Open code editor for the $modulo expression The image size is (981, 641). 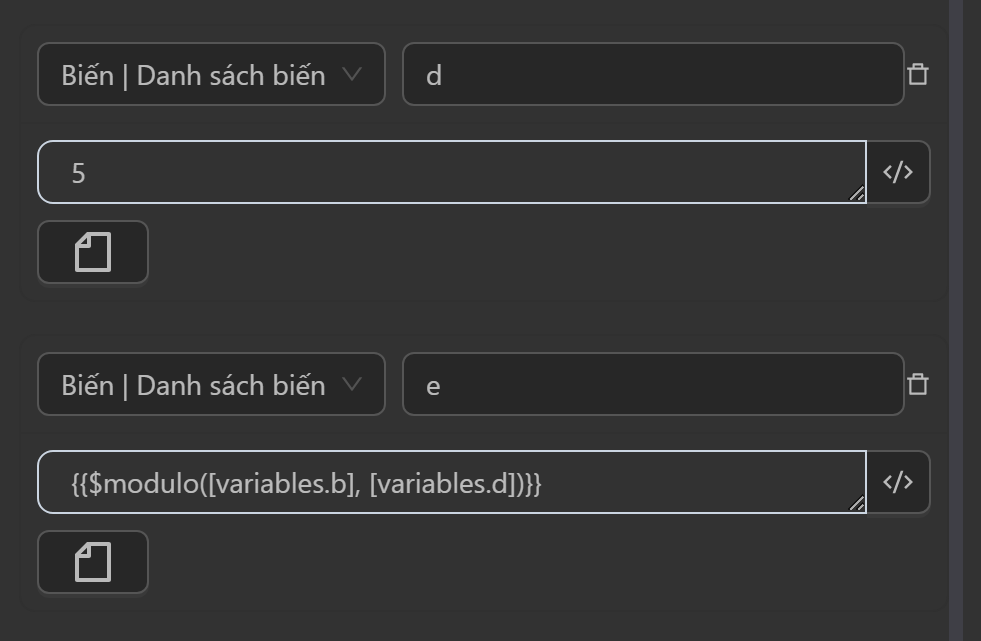pos(898,483)
